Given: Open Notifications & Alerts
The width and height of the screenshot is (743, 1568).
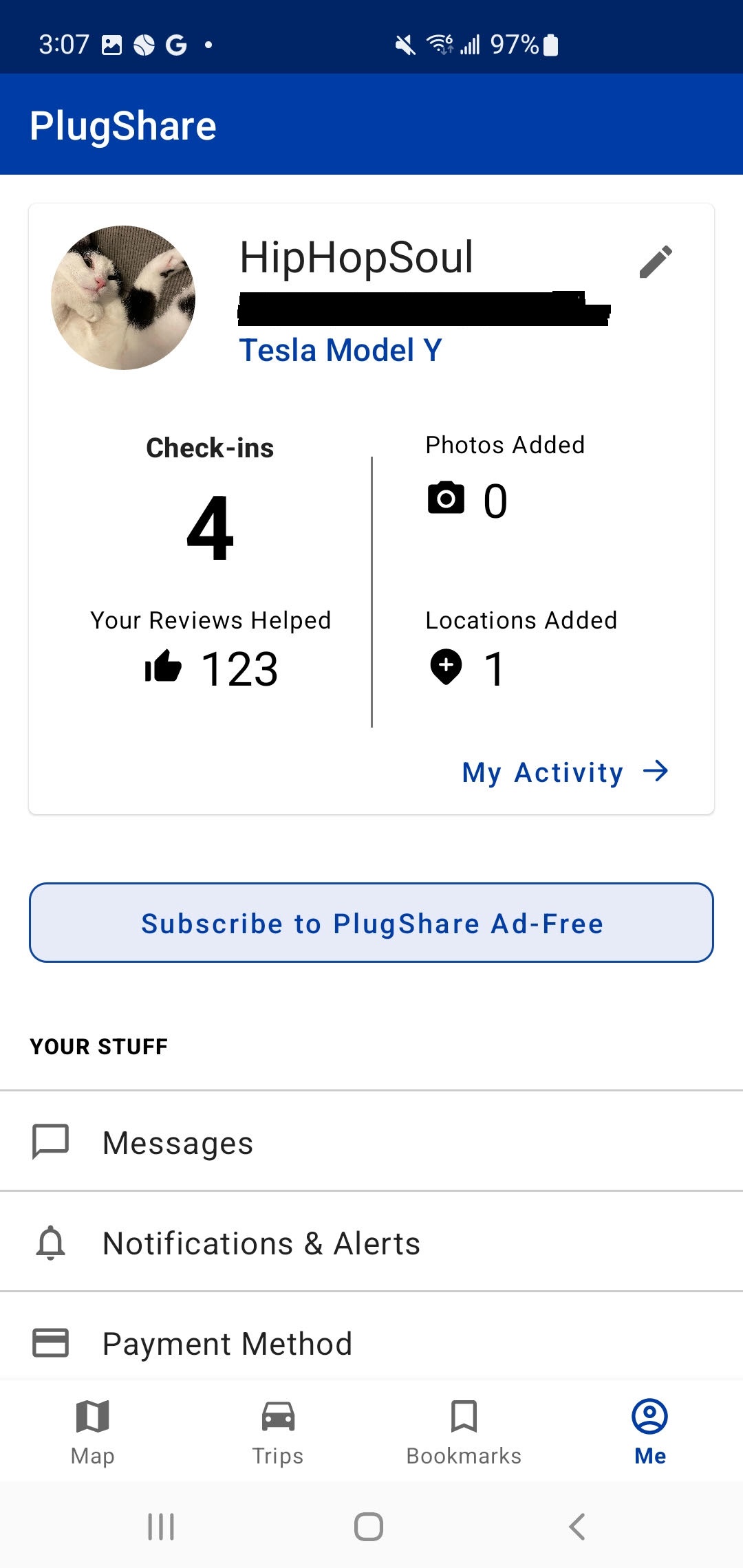Looking at the screenshot, I should click(371, 1242).
